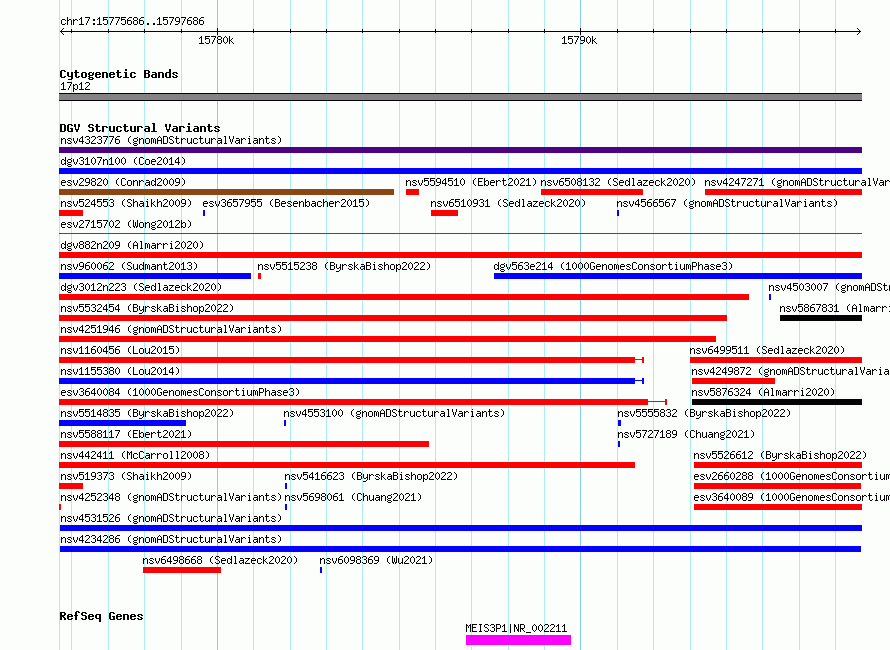Image resolution: width=890 pixels, height=650 pixels.
Task: Click the black nsv5867831 variant bar
Action: (x=821, y=318)
